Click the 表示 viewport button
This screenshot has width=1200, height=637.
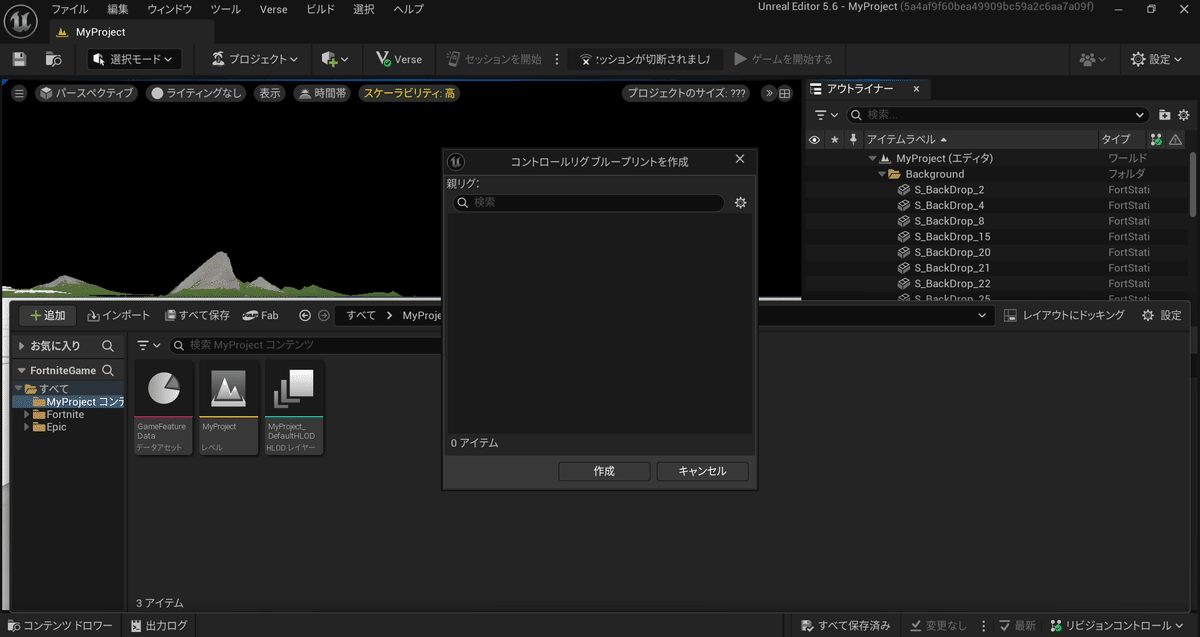coord(270,93)
